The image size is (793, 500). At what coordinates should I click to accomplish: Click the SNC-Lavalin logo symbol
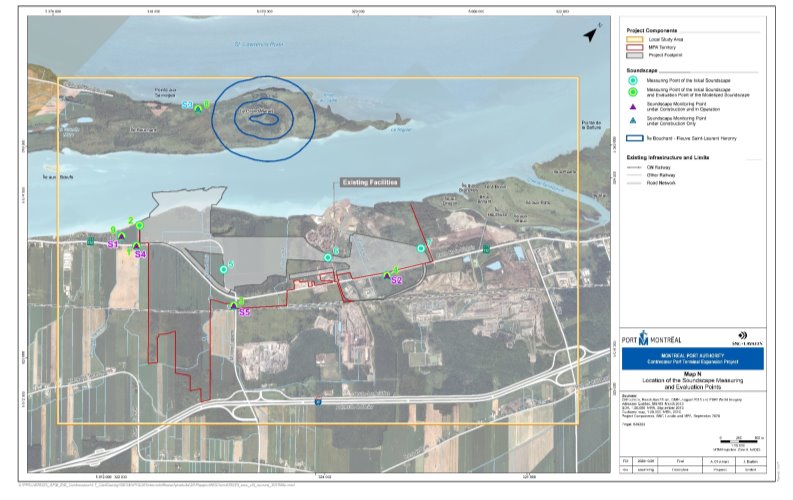[742, 335]
